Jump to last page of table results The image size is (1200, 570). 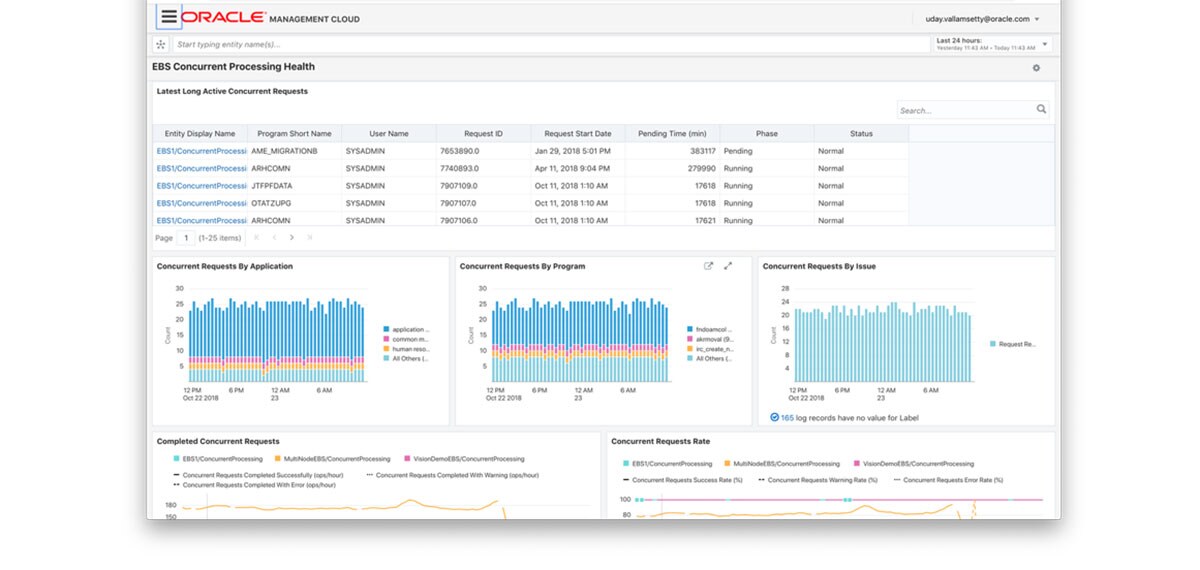pos(310,238)
